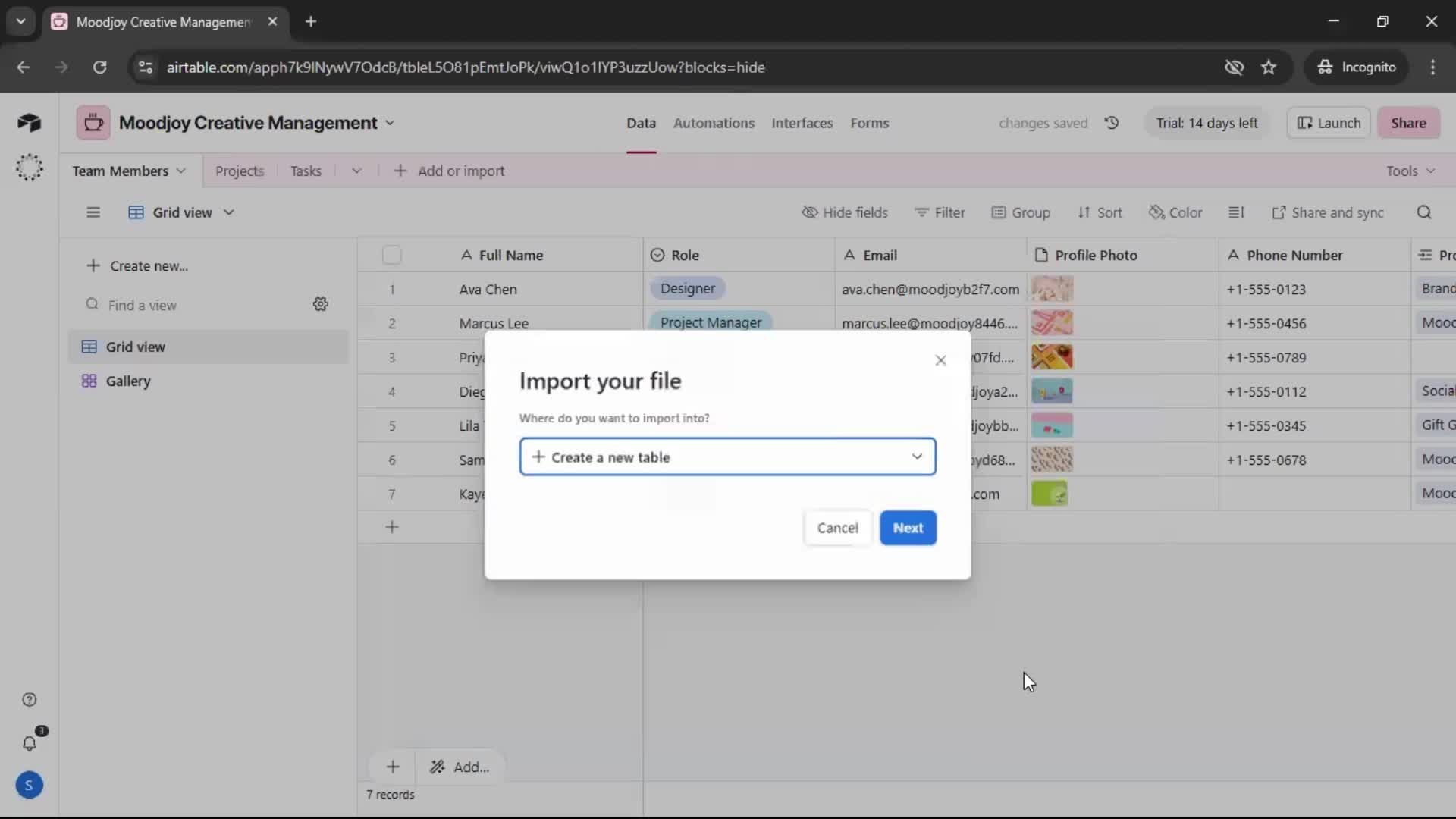The width and height of the screenshot is (1456, 819).
Task: Open the Tasks table tab
Action: 306,171
